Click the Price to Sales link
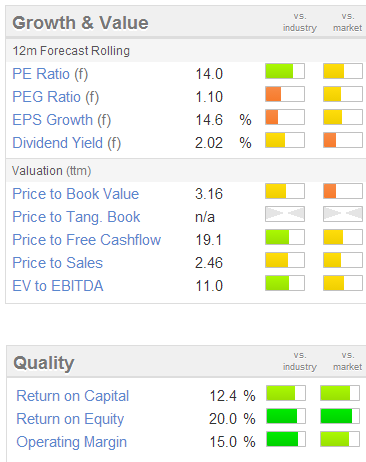Image resolution: width=366 pixels, height=462 pixels. click(x=58, y=263)
